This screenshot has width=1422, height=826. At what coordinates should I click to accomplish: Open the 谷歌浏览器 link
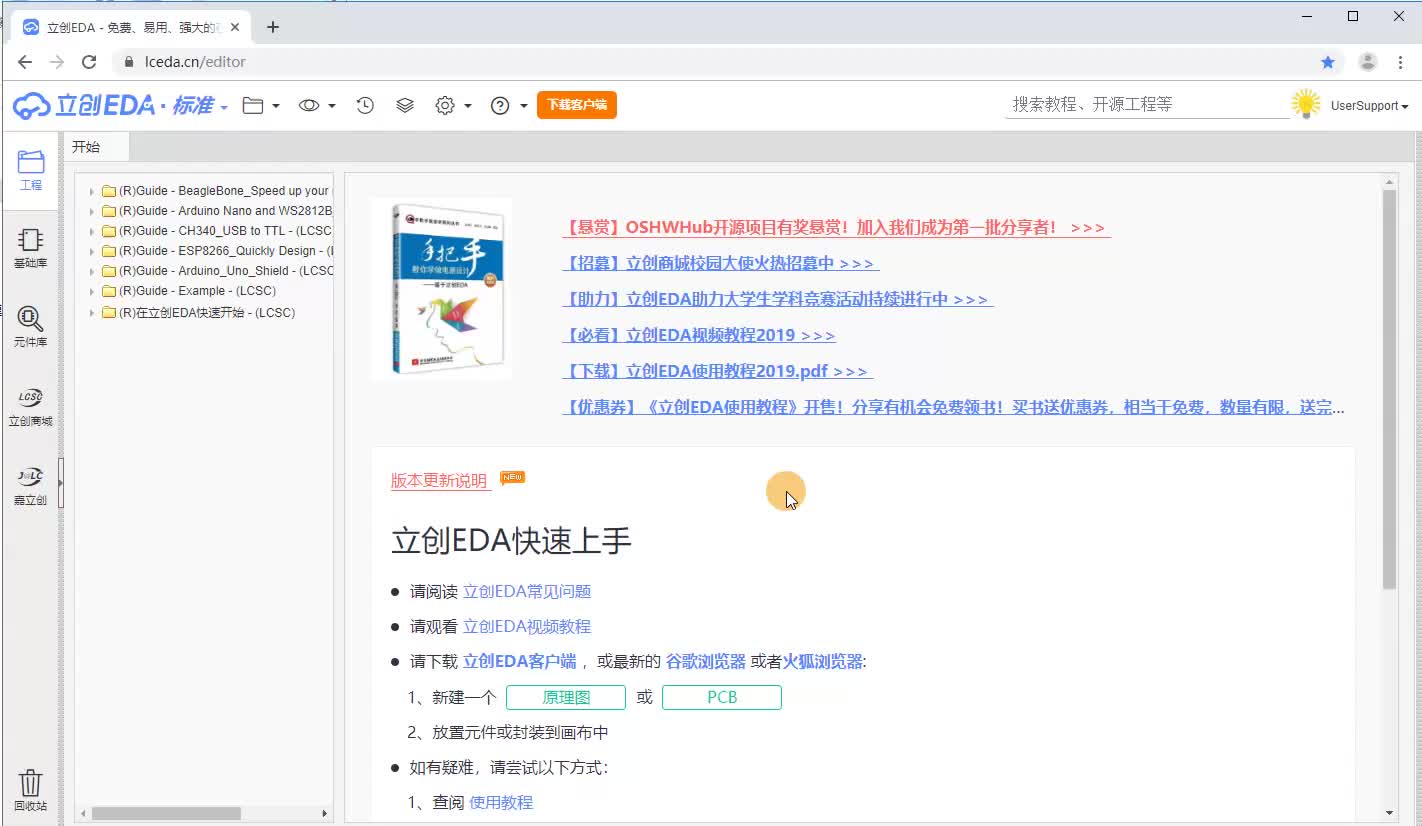click(x=706, y=661)
